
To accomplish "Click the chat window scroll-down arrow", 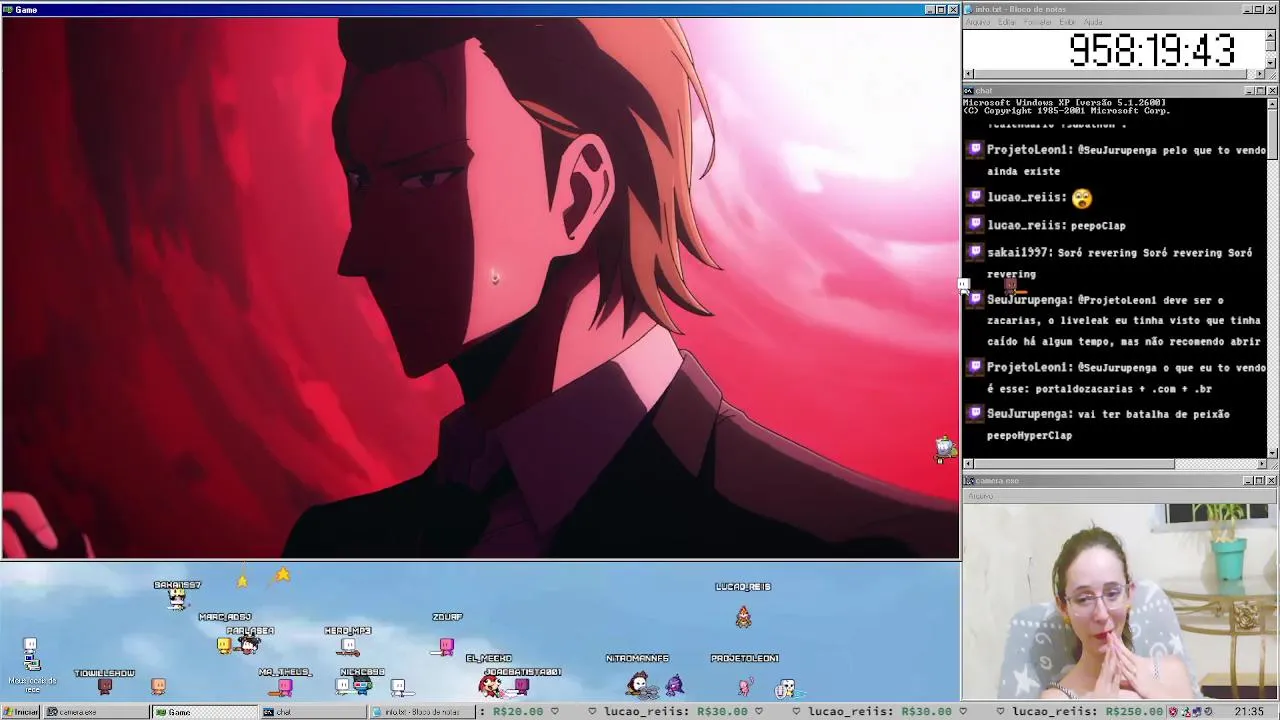I will (x=1271, y=453).
